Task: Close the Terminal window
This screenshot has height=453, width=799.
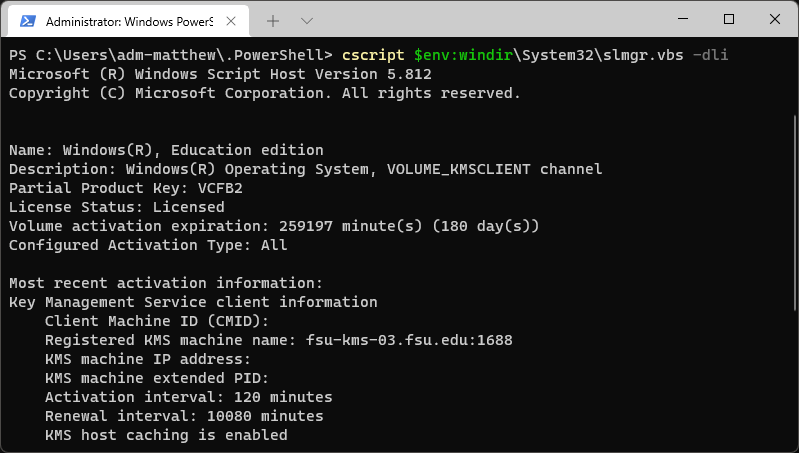Action: (775, 19)
